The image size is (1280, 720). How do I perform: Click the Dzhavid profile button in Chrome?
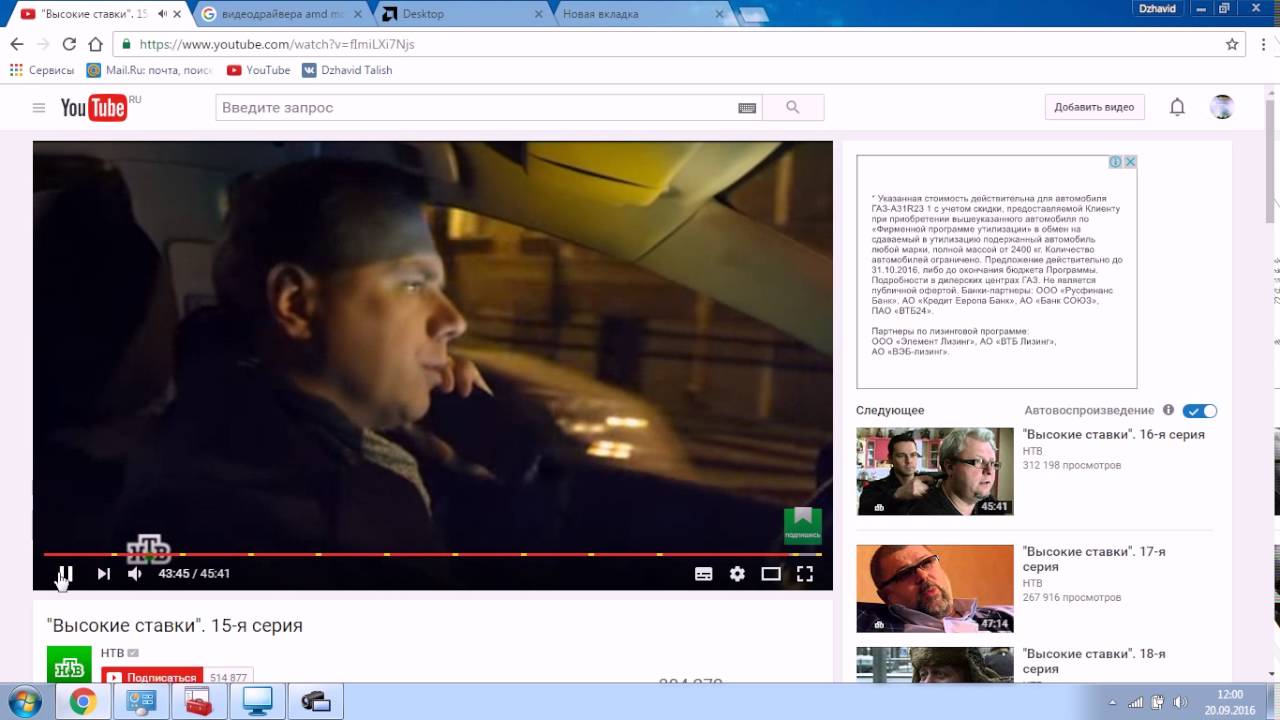click(x=1158, y=8)
